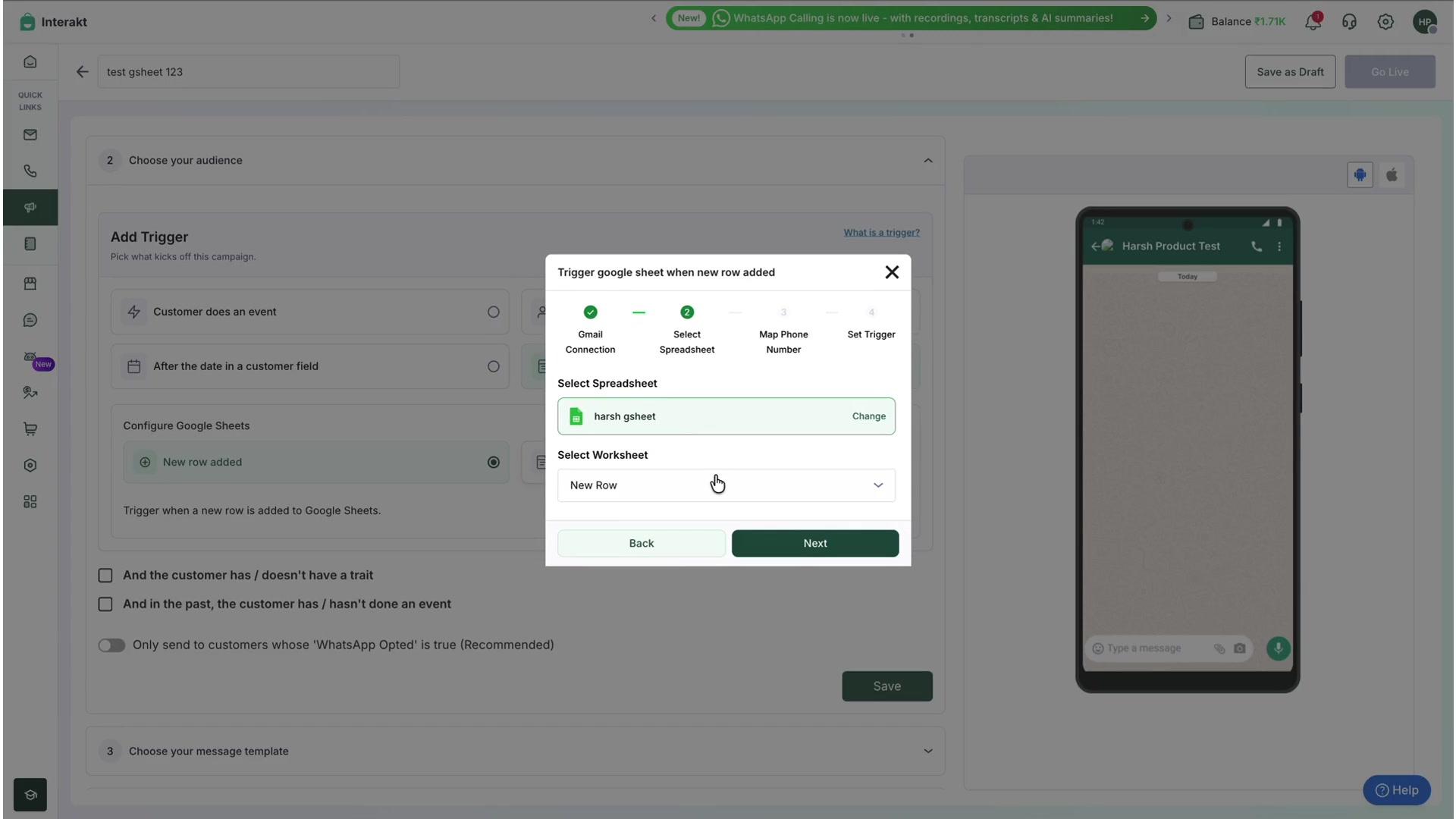Image resolution: width=1456 pixels, height=819 pixels.
Task: Open the HP profile avatar
Action: [x=1425, y=22]
